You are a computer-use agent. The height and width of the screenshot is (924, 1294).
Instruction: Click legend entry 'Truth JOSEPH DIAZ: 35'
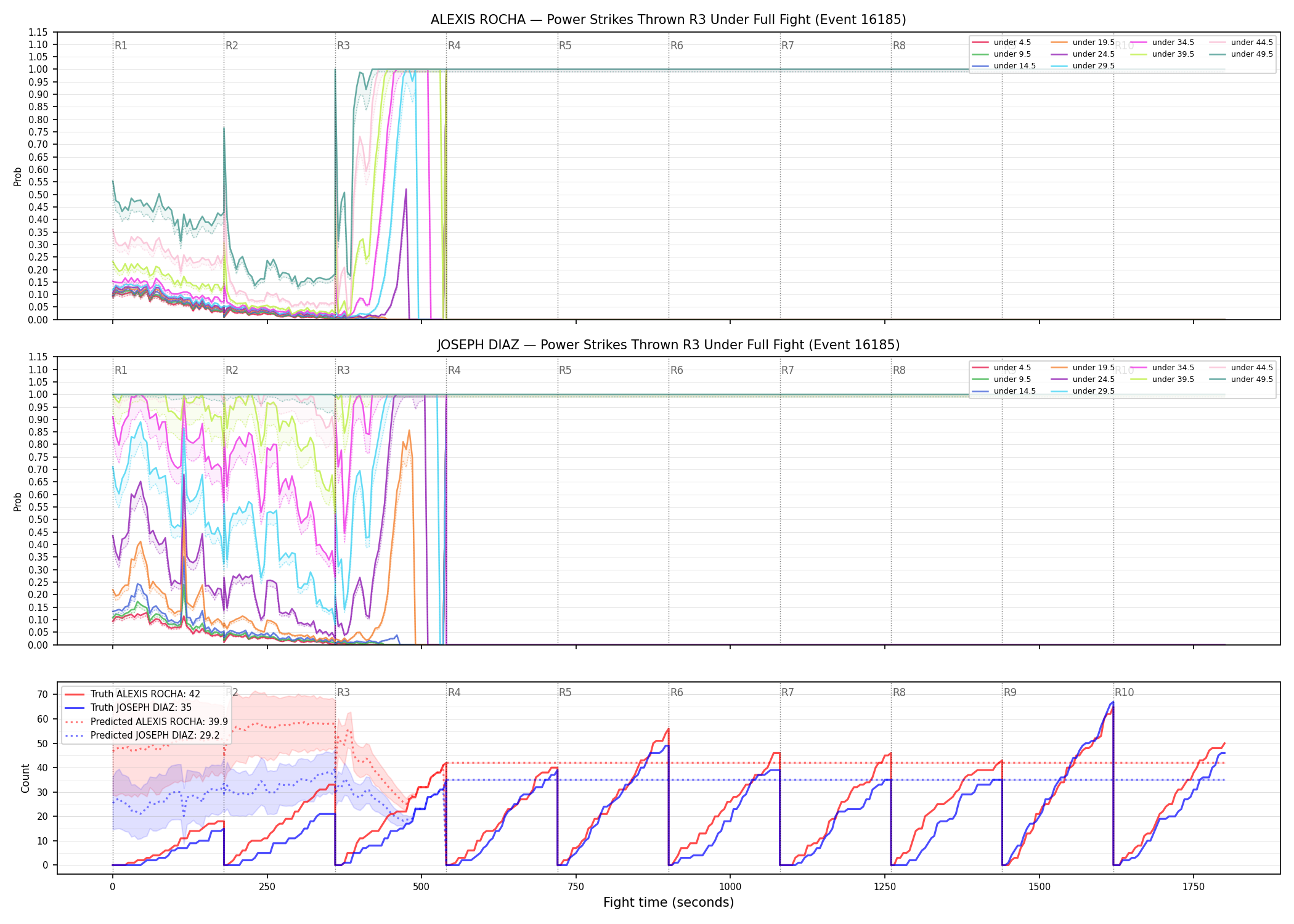[x=141, y=708]
